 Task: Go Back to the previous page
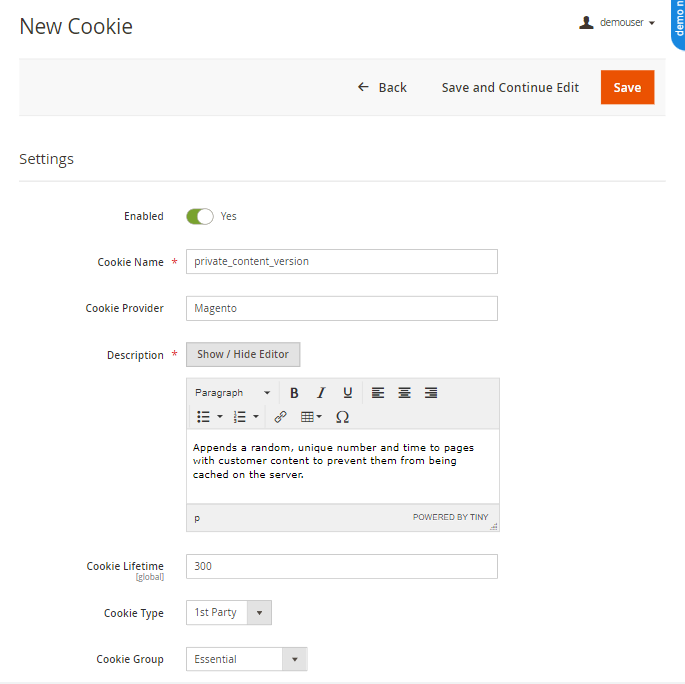click(382, 87)
